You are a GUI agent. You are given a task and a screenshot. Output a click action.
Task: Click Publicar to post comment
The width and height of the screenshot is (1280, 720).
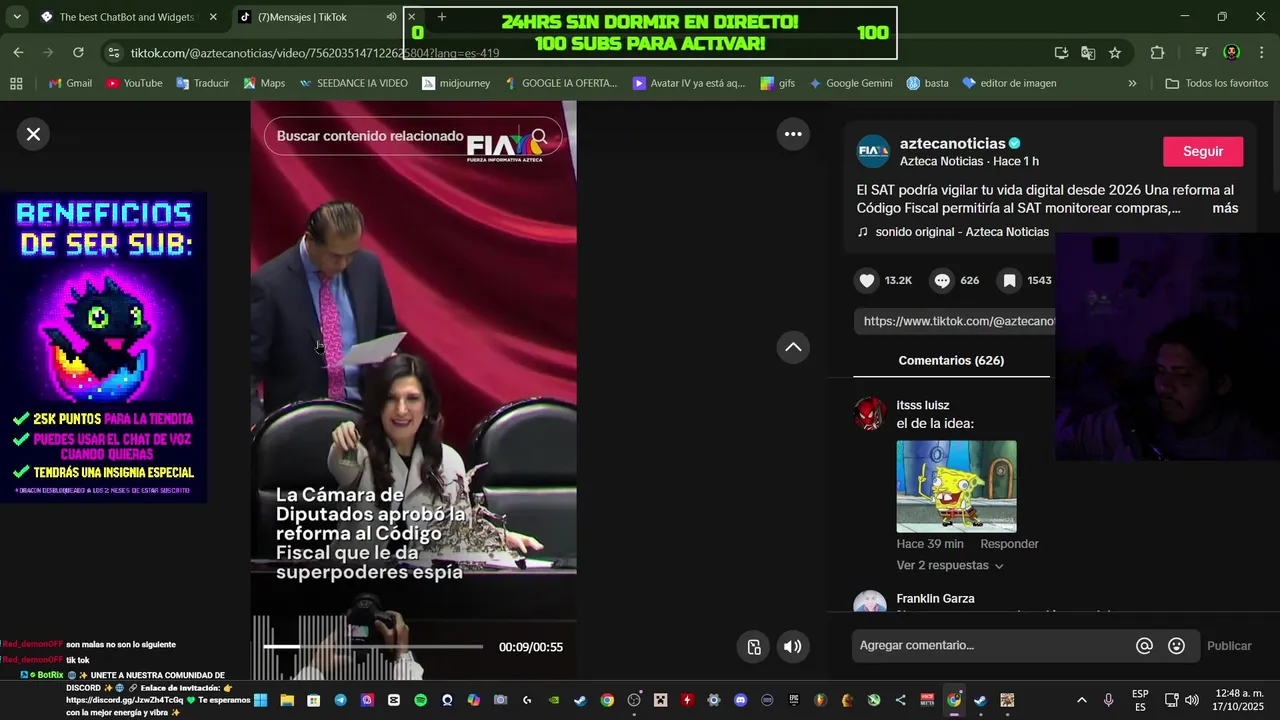coord(1229,646)
